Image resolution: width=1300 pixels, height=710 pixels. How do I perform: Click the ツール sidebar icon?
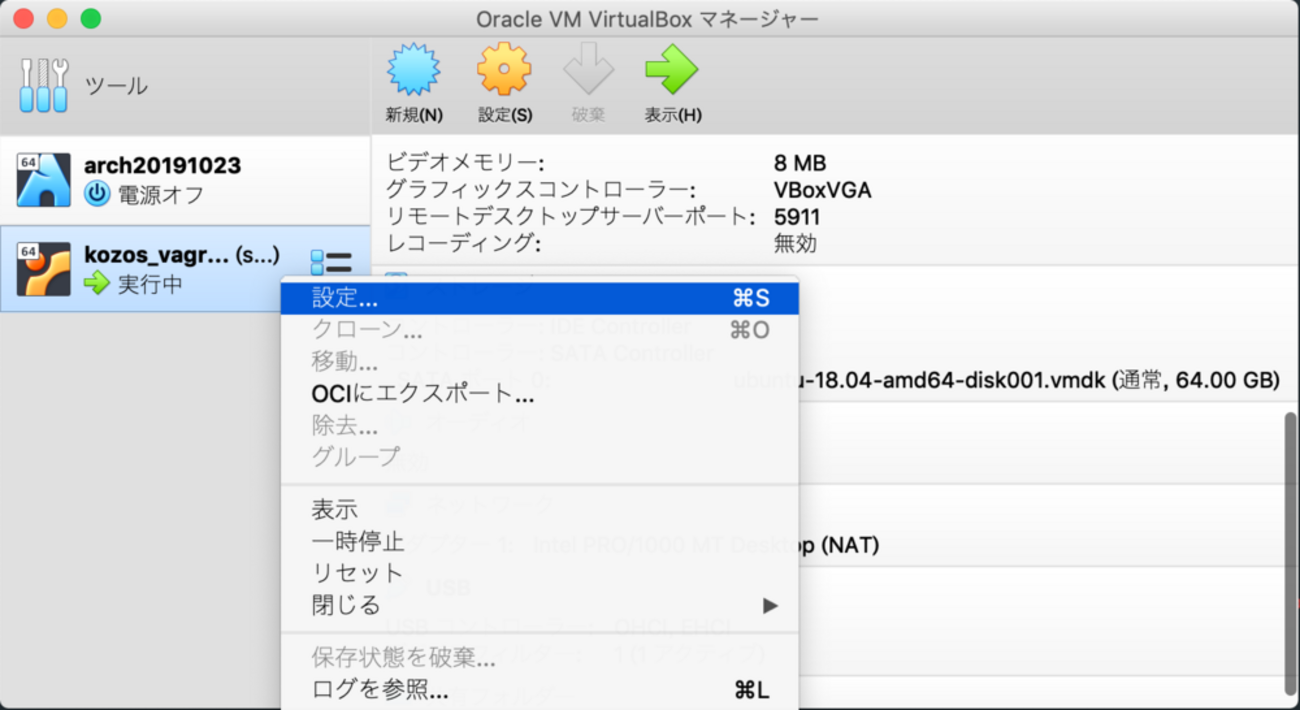[x=44, y=85]
